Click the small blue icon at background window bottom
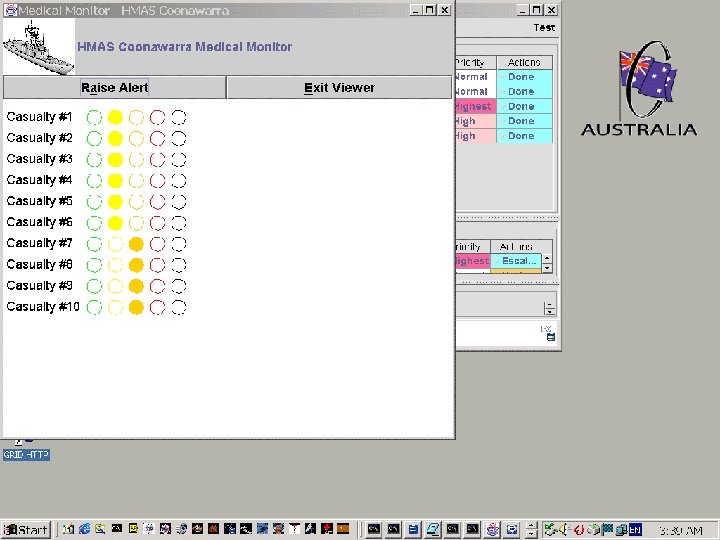This screenshot has width=720, height=540. (551, 338)
